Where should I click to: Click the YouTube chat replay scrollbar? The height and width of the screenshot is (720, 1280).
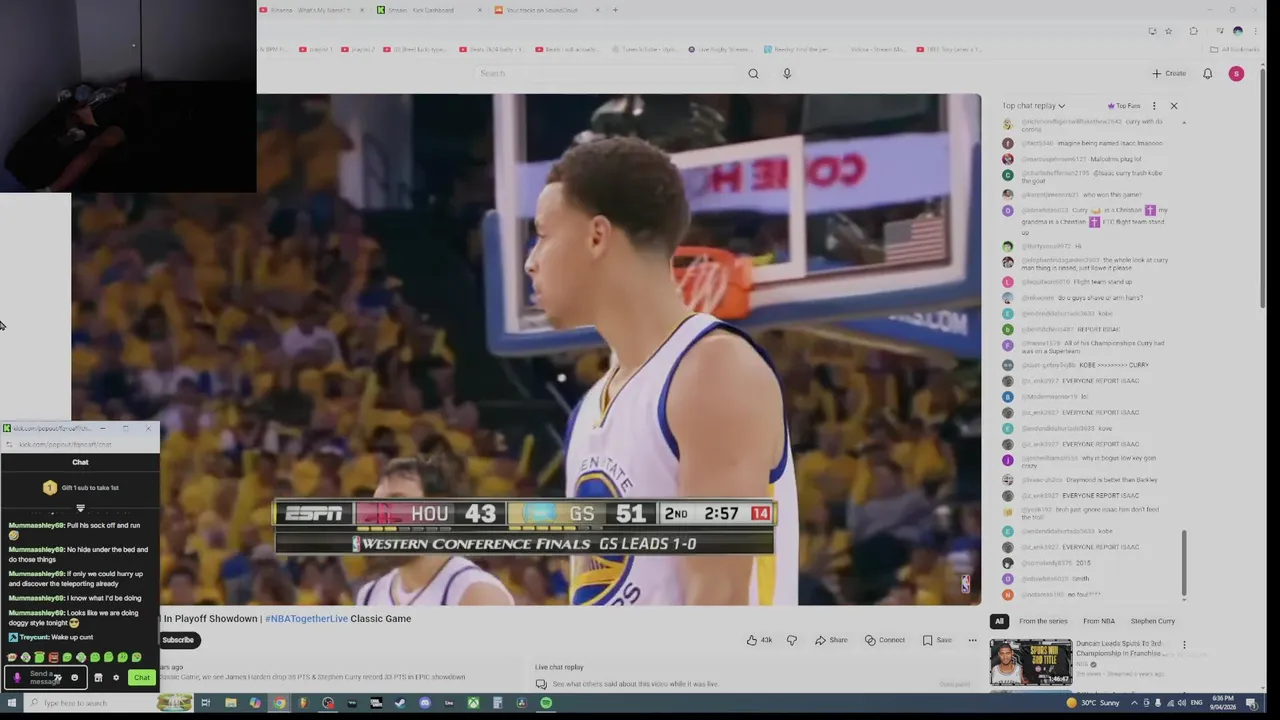tap(1185, 563)
